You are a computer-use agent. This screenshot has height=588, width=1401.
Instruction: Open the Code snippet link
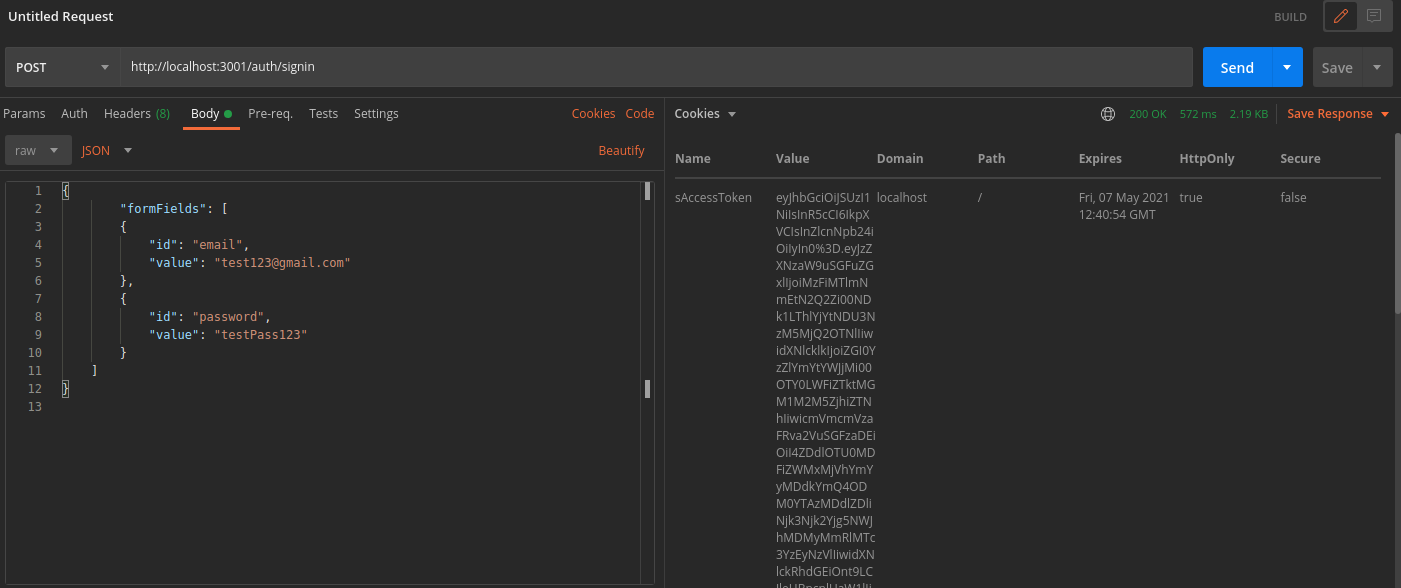(x=640, y=113)
